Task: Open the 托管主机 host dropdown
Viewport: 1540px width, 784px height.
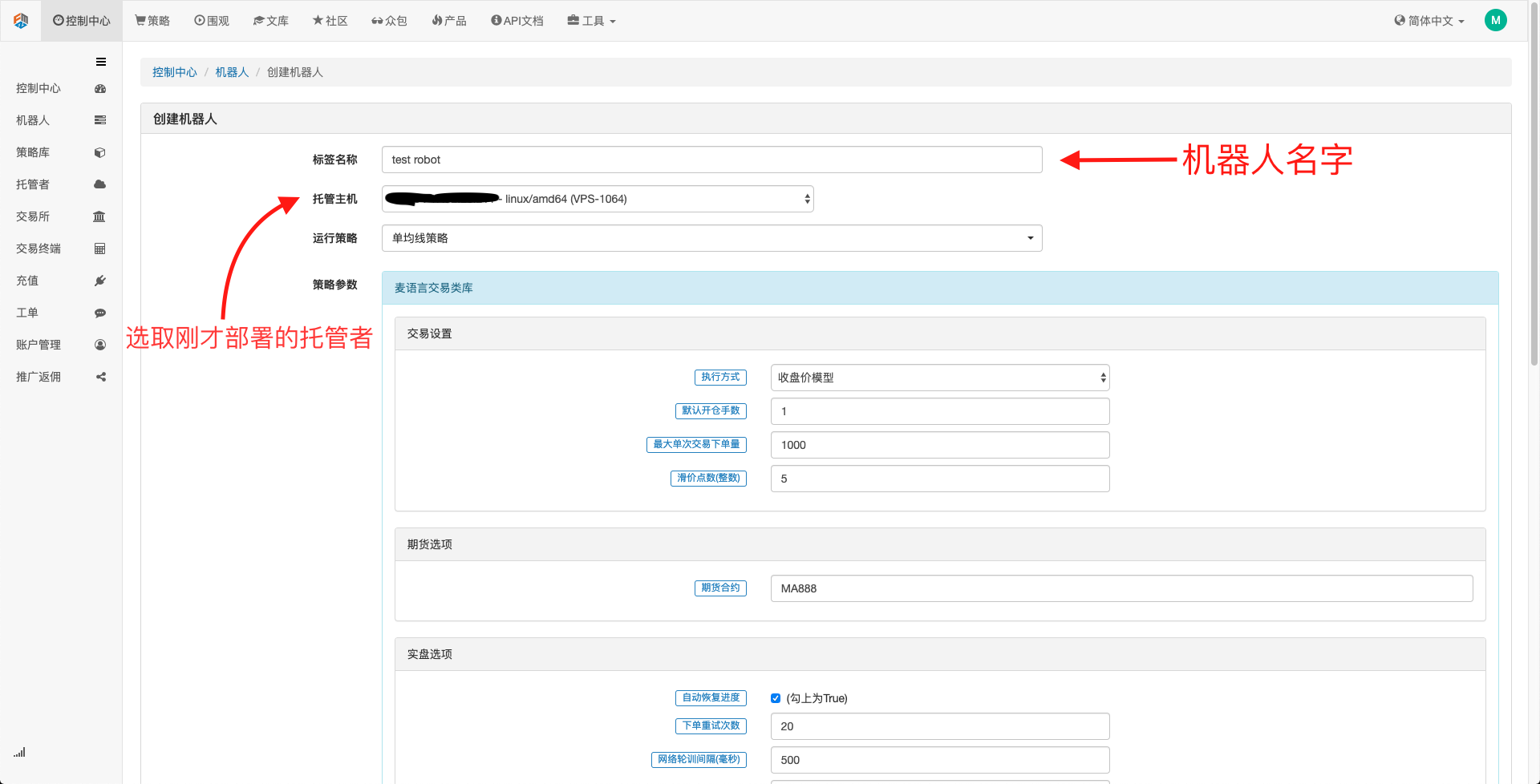Action: coord(598,199)
